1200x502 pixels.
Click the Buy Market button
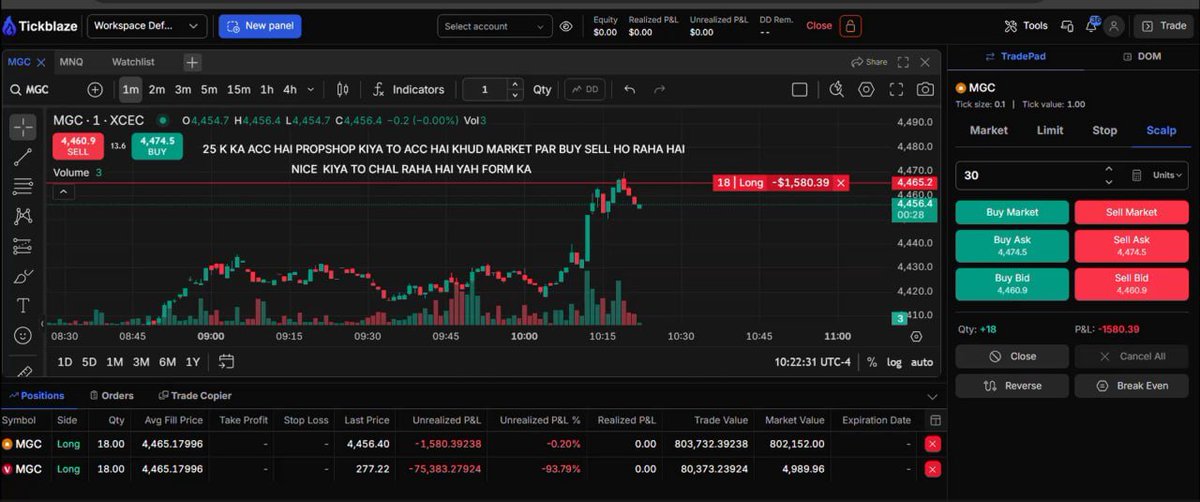[1012, 212]
